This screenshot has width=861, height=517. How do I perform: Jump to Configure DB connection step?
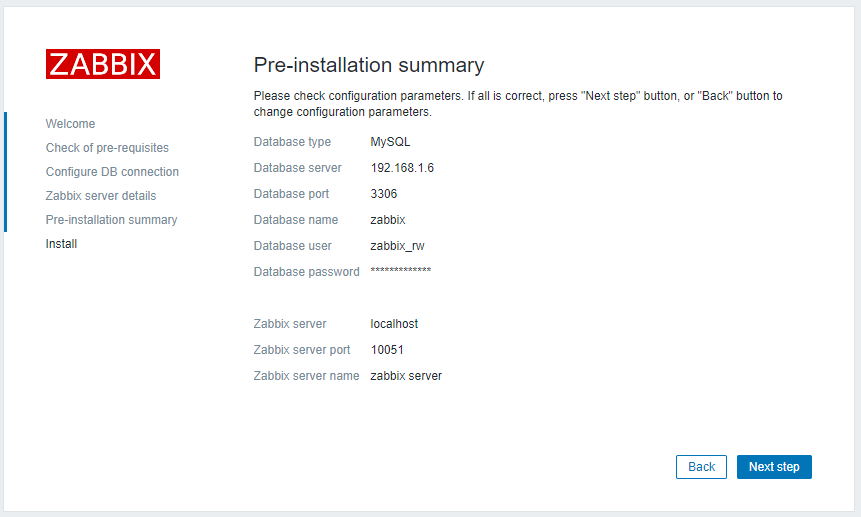click(112, 172)
